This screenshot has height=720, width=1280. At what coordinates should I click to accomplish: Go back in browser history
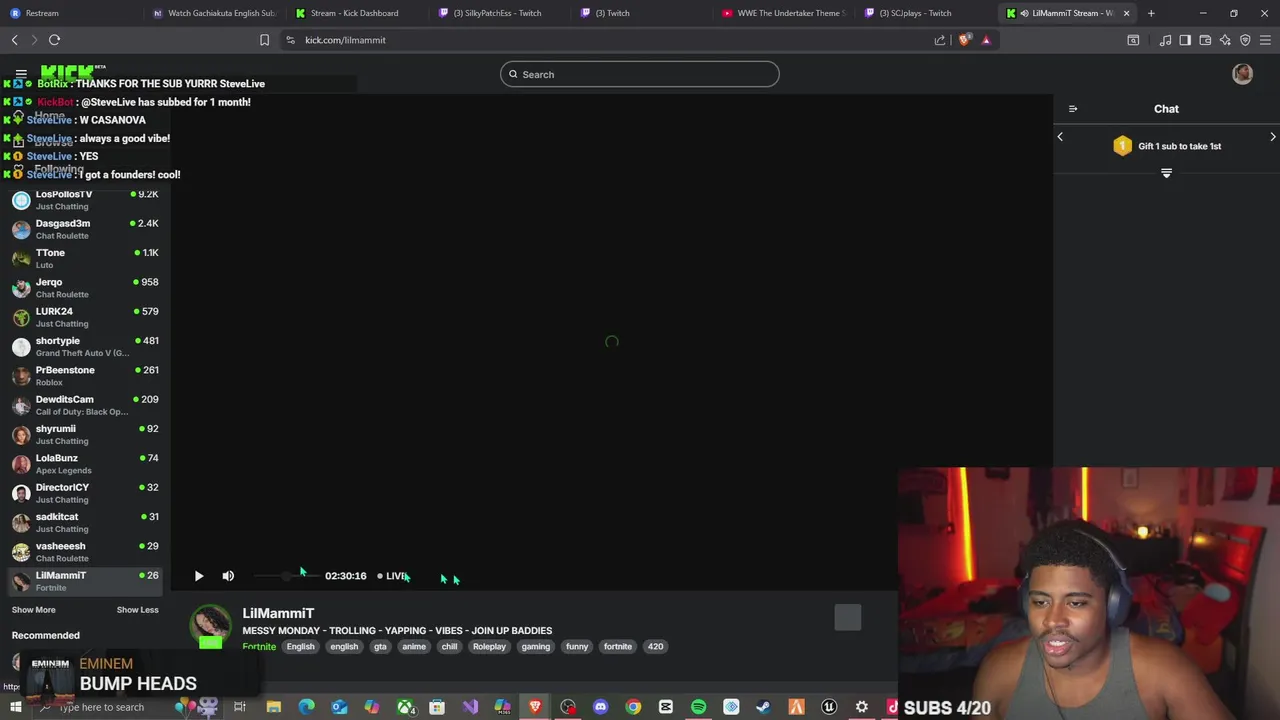[14, 40]
